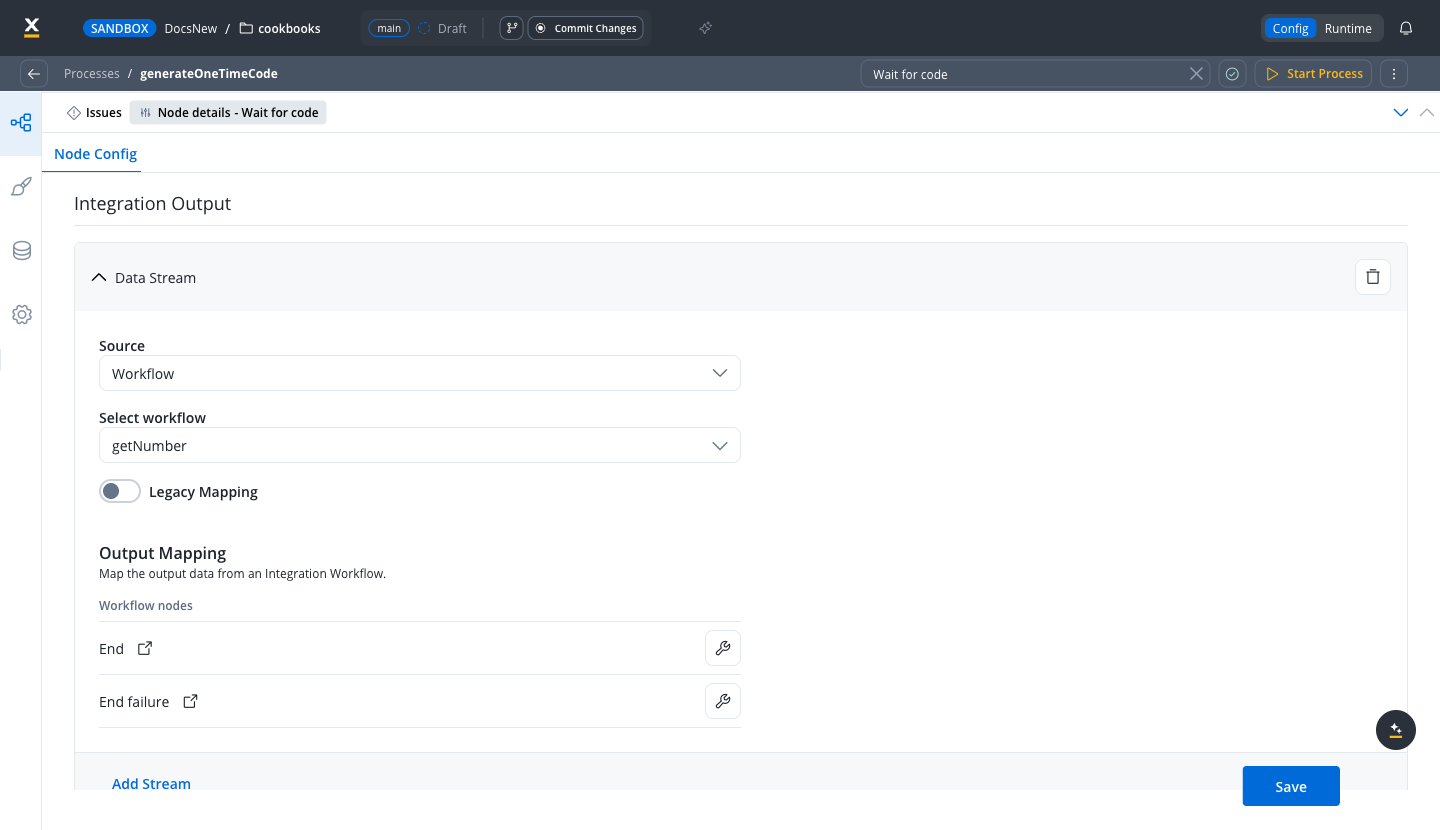
Task: Expand panel with gray up chevron
Action: tap(1427, 113)
